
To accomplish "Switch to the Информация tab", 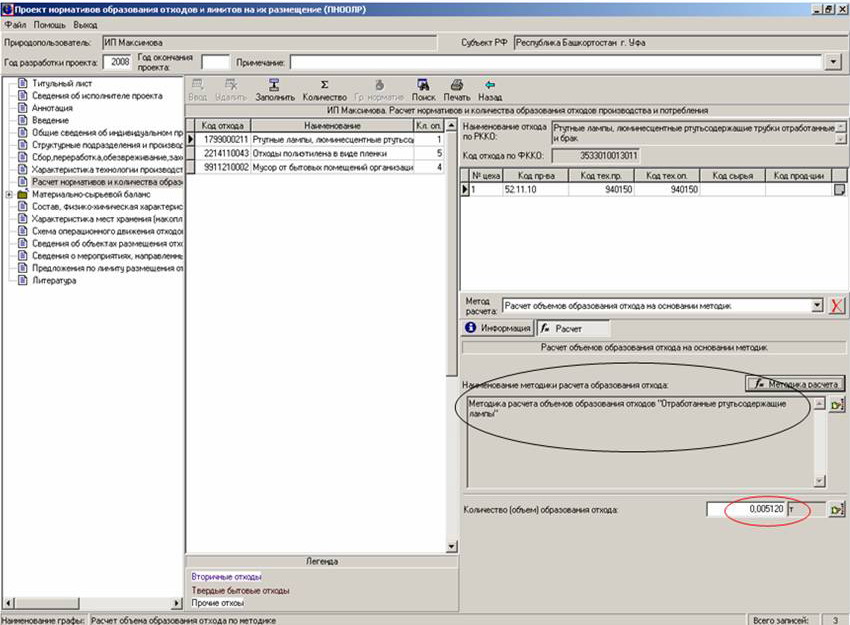I will [x=497, y=328].
